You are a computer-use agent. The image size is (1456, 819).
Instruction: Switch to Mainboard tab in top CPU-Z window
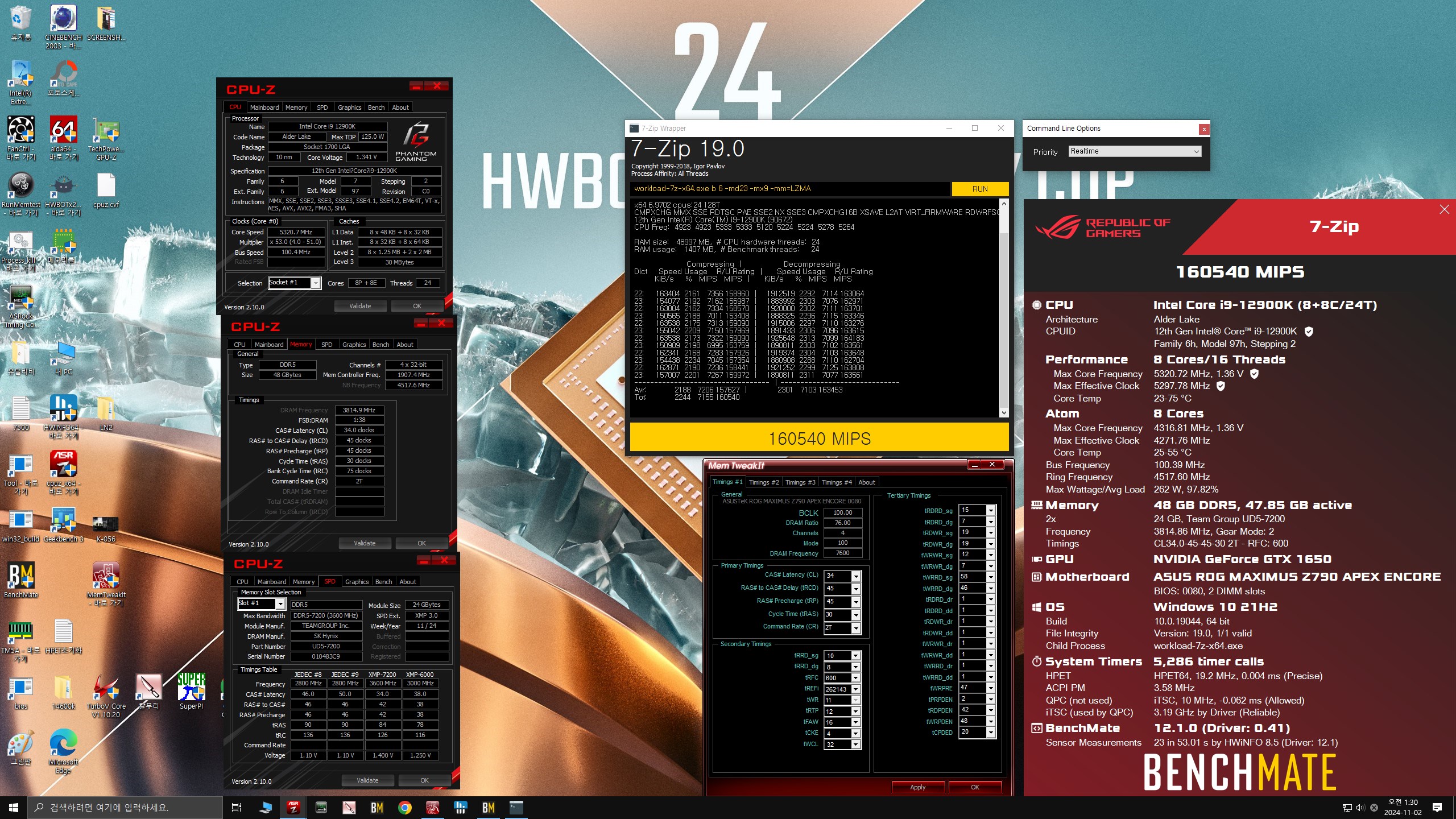tap(264, 107)
